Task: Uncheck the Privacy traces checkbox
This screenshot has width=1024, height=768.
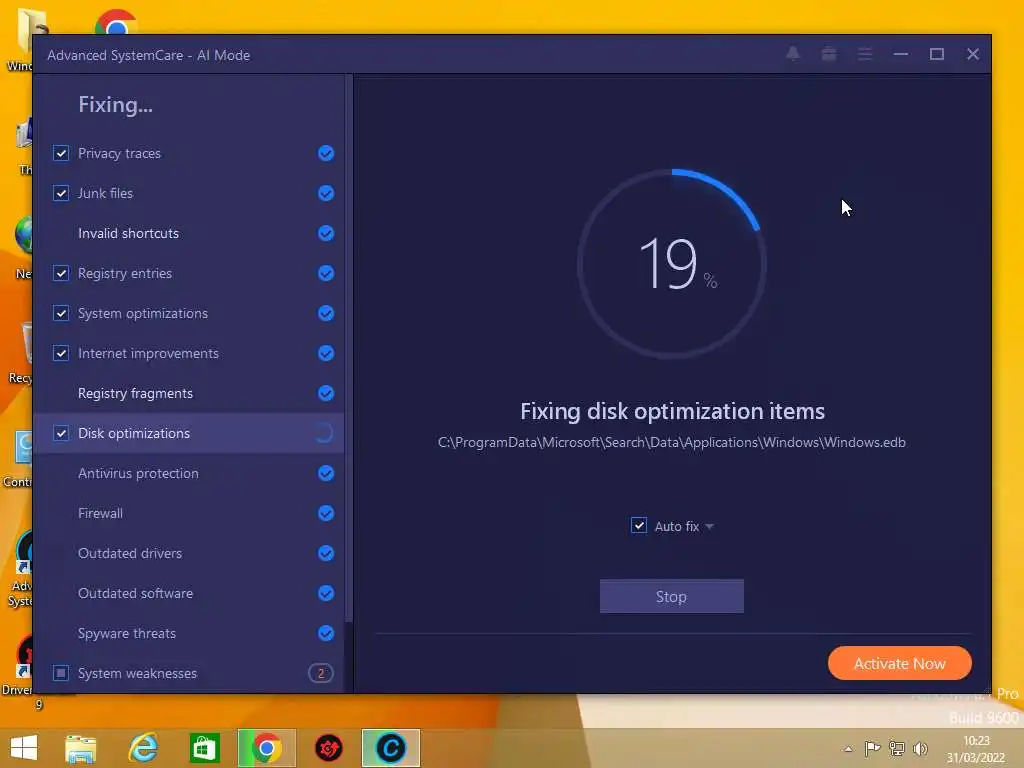Action: [61, 153]
